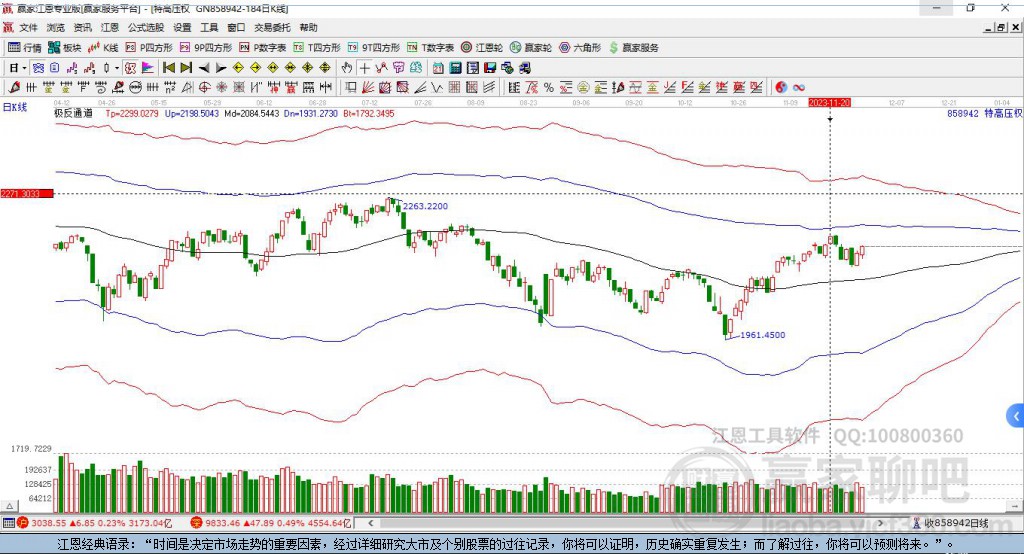Click the 极反通道 indicator label

(x=73, y=114)
